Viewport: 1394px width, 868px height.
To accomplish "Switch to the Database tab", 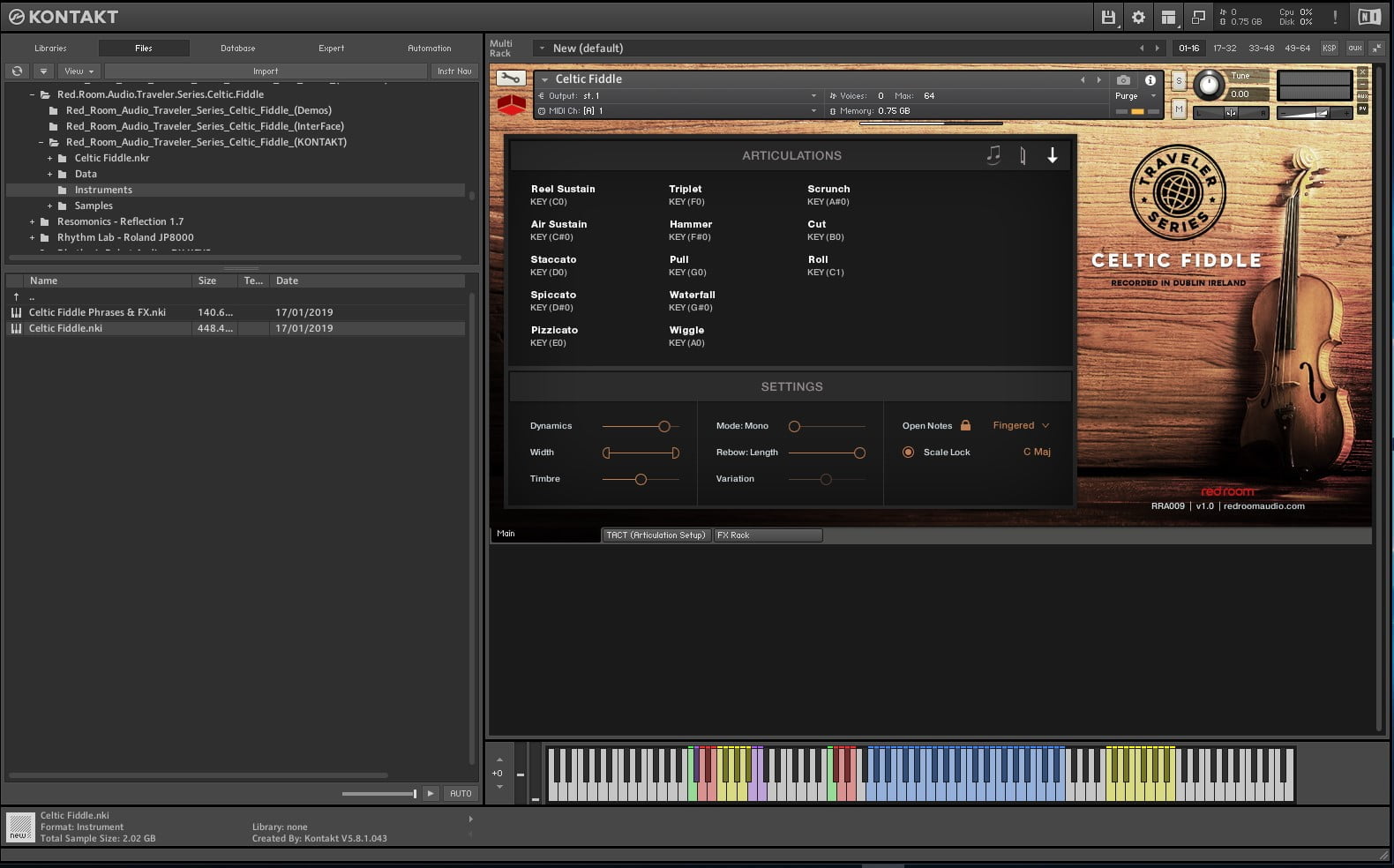I will click(x=237, y=48).
